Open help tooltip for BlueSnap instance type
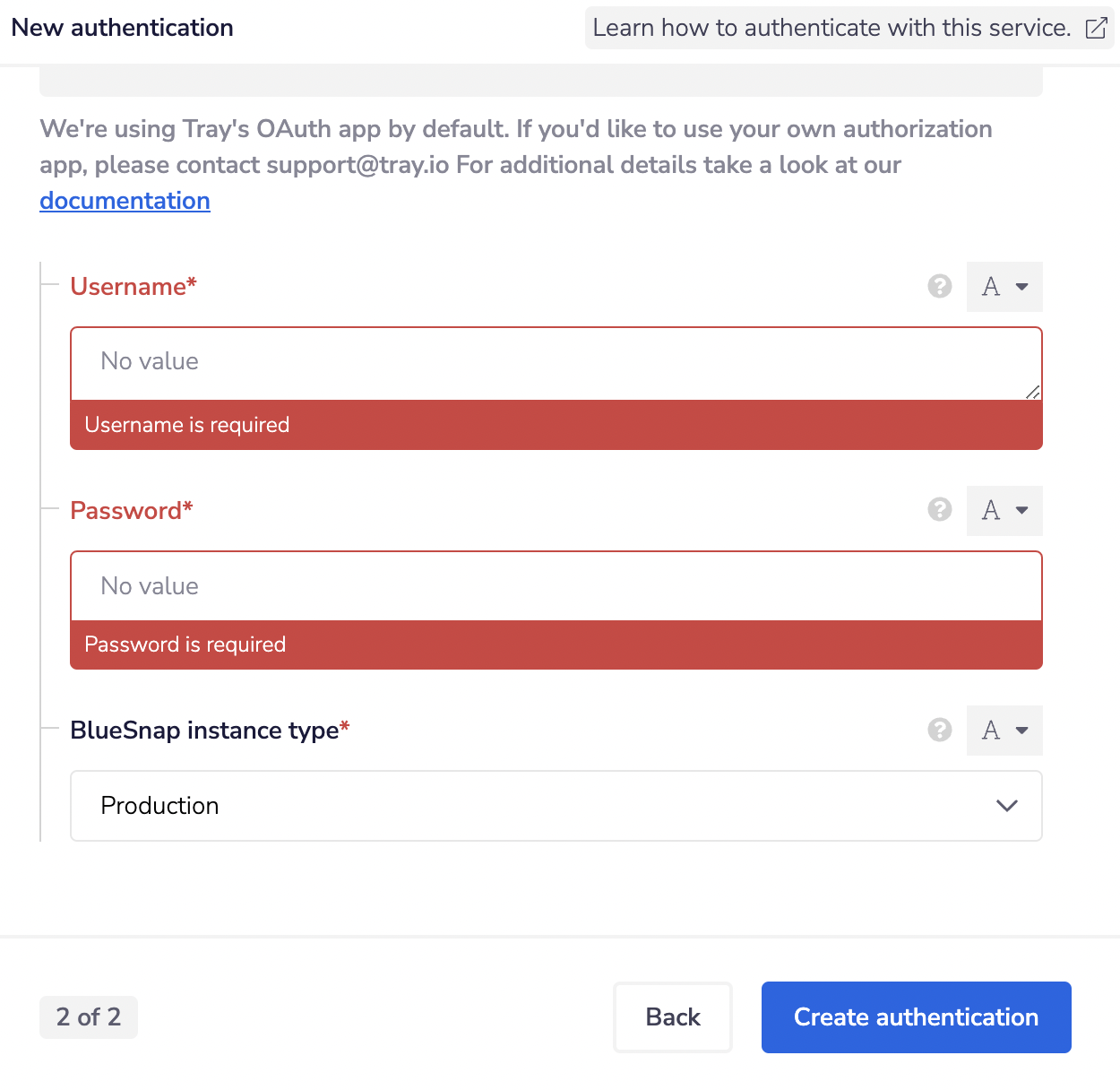1120x1090 pixels. coord(939,731)
